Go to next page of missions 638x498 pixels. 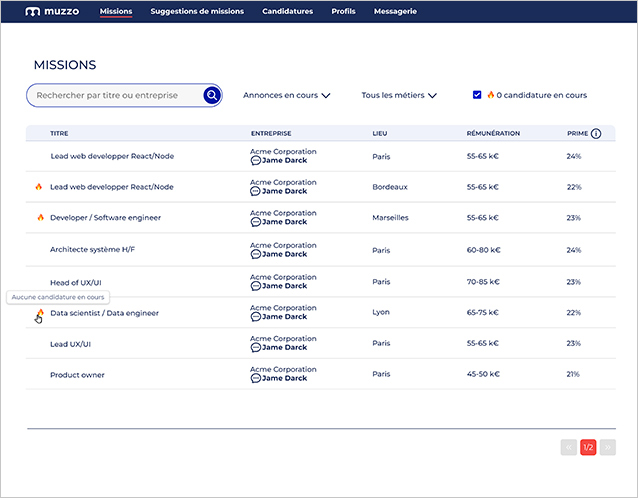pyautogui.click(x=608, y=448)
